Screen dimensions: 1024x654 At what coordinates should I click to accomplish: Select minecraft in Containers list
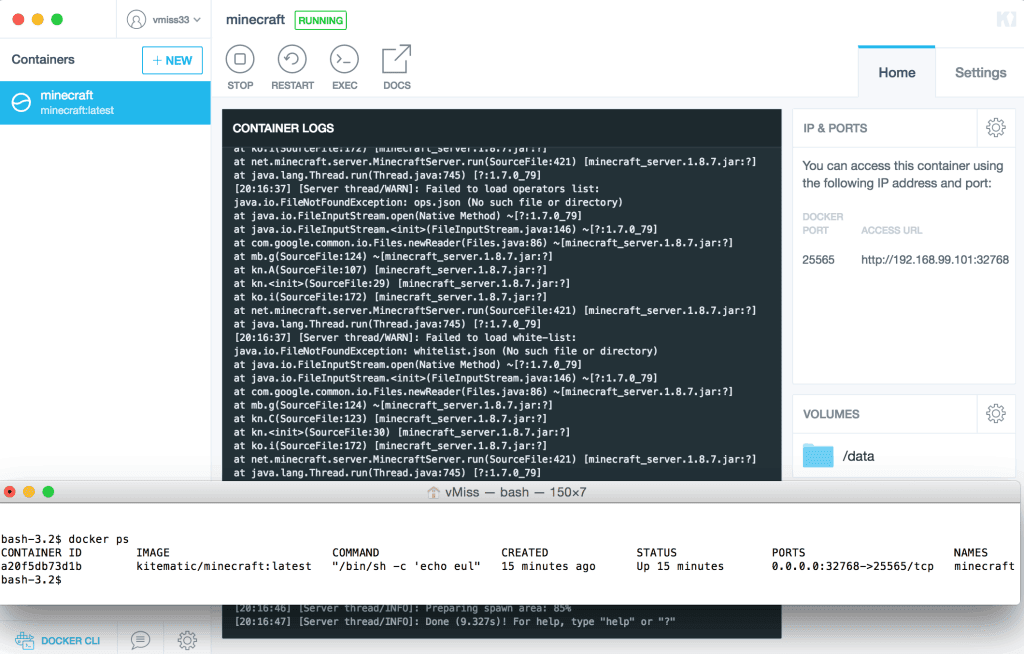tap(105, 103)
